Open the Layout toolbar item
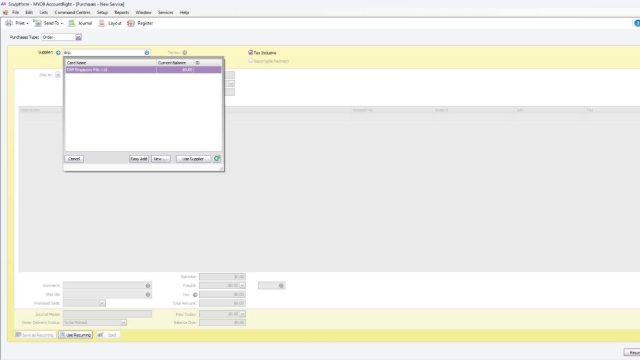Image resolution: width=640 pixels, height=360 pixels. click(x=110, y=23)
